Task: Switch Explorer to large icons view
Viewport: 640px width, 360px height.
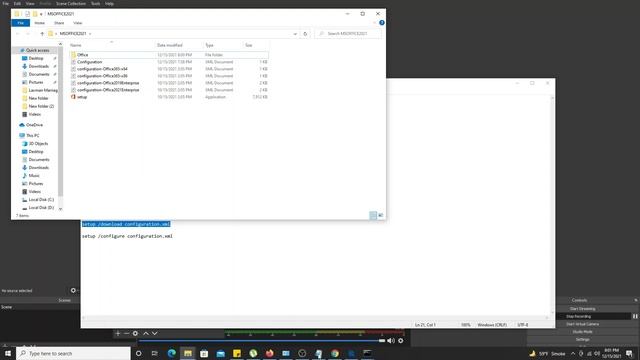Action: coord(380,215)
